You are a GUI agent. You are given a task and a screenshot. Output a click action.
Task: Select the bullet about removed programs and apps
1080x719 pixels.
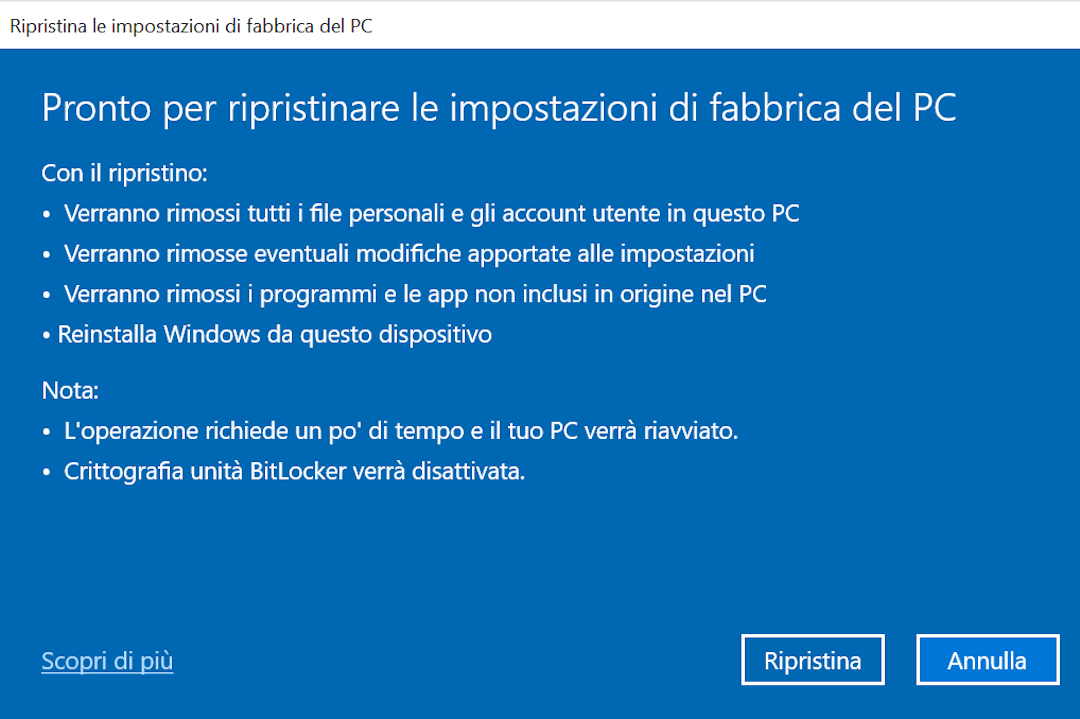tap(412, 293)
